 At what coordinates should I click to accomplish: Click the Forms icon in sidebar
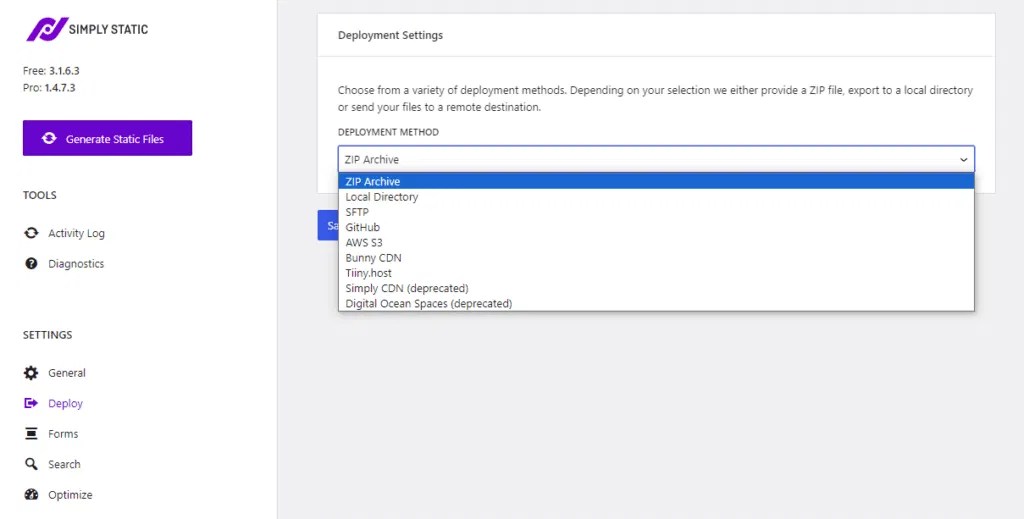point(31,433)
